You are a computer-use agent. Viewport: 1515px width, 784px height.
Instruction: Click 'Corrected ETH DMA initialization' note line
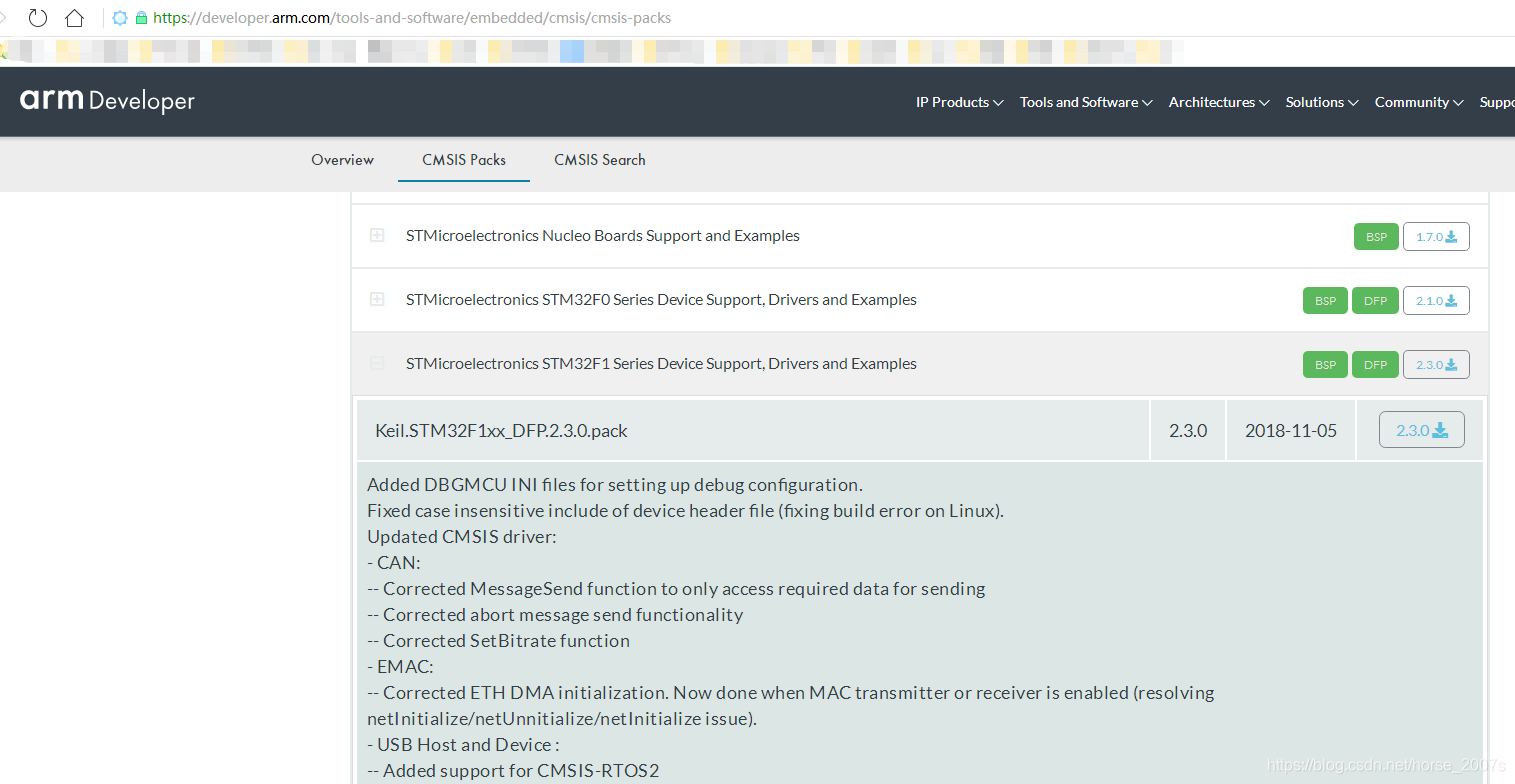pyautogui.click(x=790, y=705)
